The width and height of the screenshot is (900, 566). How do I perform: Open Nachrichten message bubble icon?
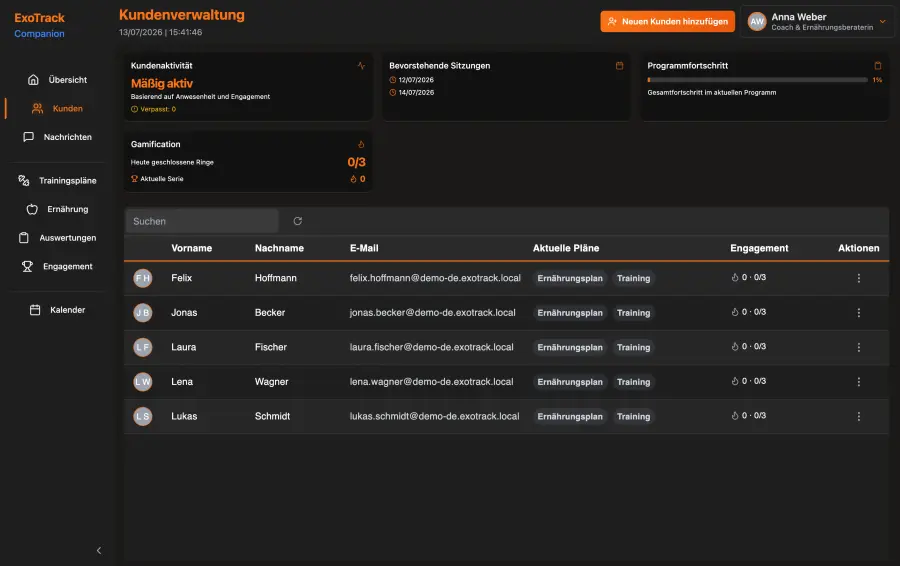28,137
